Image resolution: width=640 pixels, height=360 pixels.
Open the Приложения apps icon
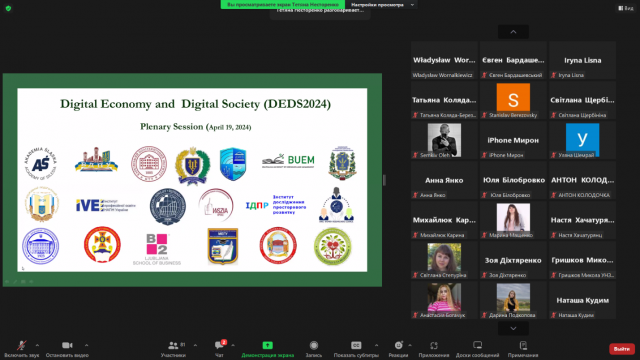pos(433,346)
